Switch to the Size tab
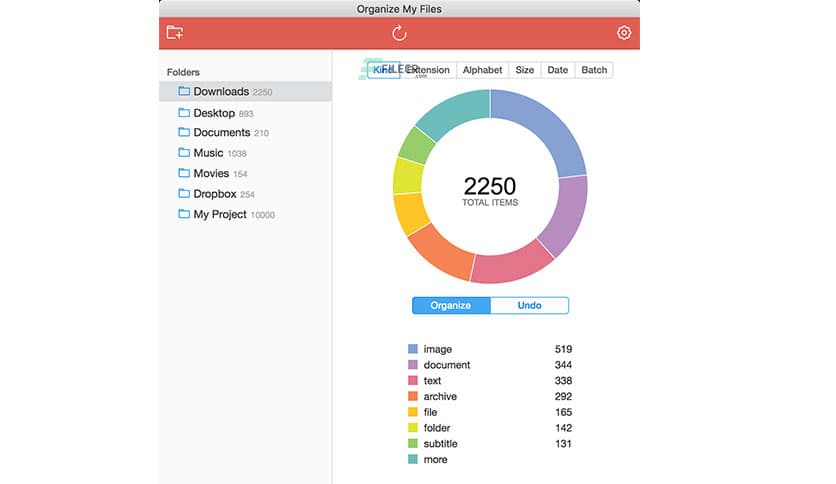This screenshot has width=836, height=484. pos(524,70)
